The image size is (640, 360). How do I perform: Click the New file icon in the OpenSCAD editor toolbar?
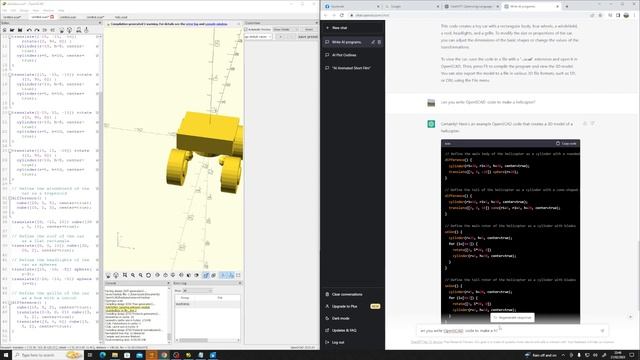click(x=4, y=30)
